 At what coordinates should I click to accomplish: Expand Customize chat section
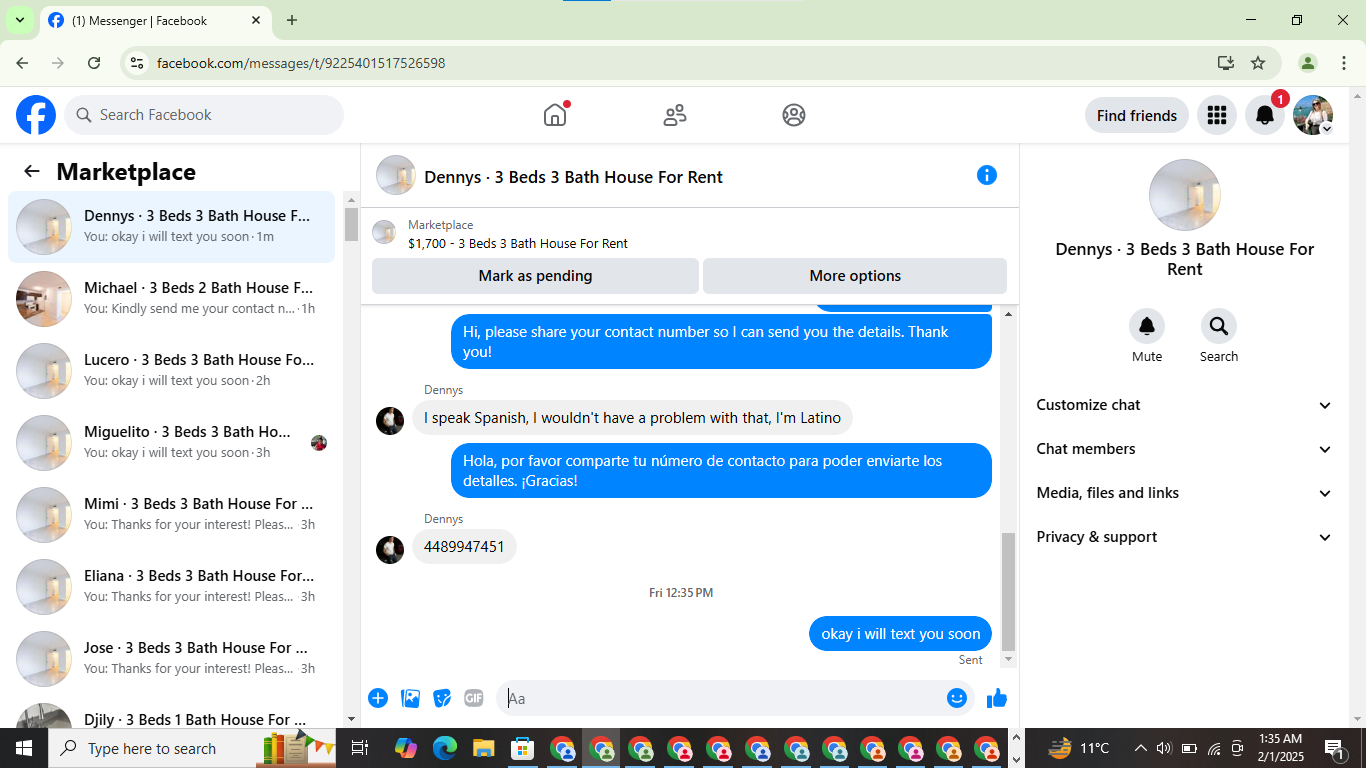coord(1185,405)
